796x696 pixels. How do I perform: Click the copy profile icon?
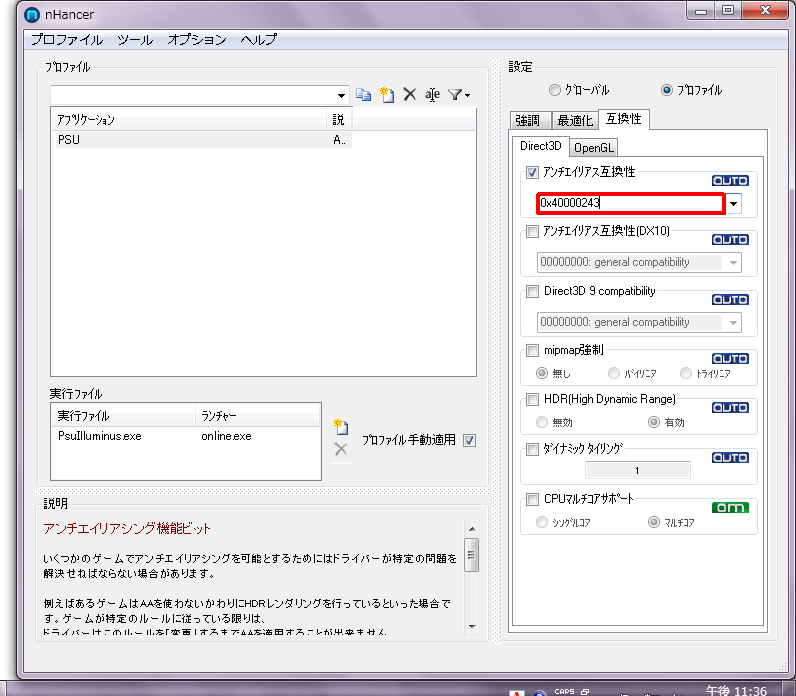click(363, 94)
